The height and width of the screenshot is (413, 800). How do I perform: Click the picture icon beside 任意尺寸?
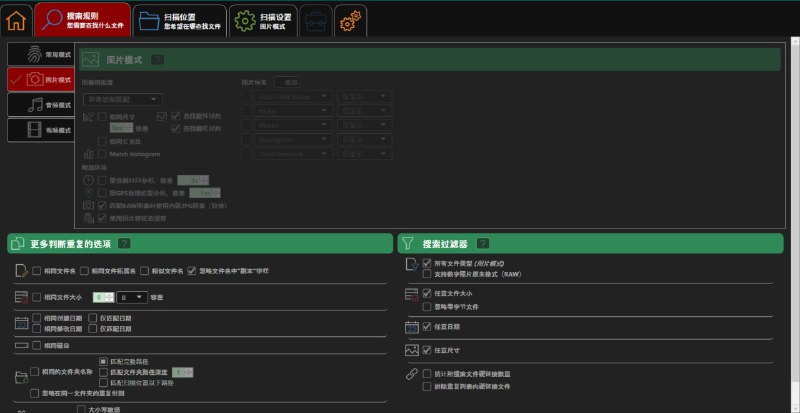(412, 350)
